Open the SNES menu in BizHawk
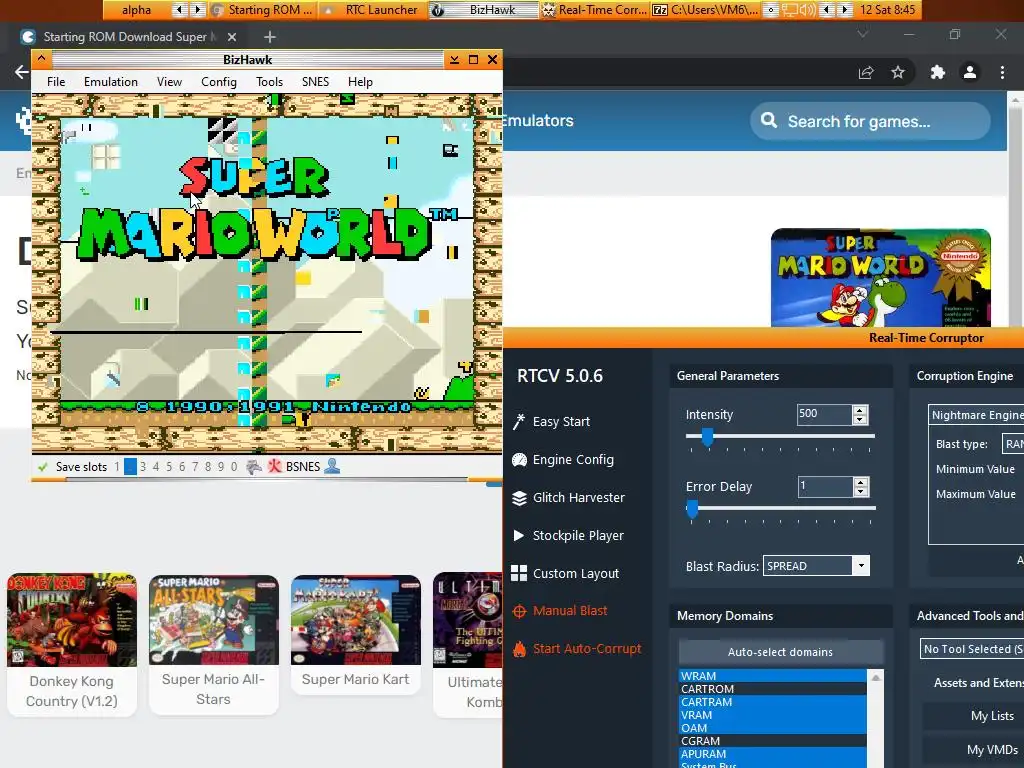 click(x=315, y=82)
